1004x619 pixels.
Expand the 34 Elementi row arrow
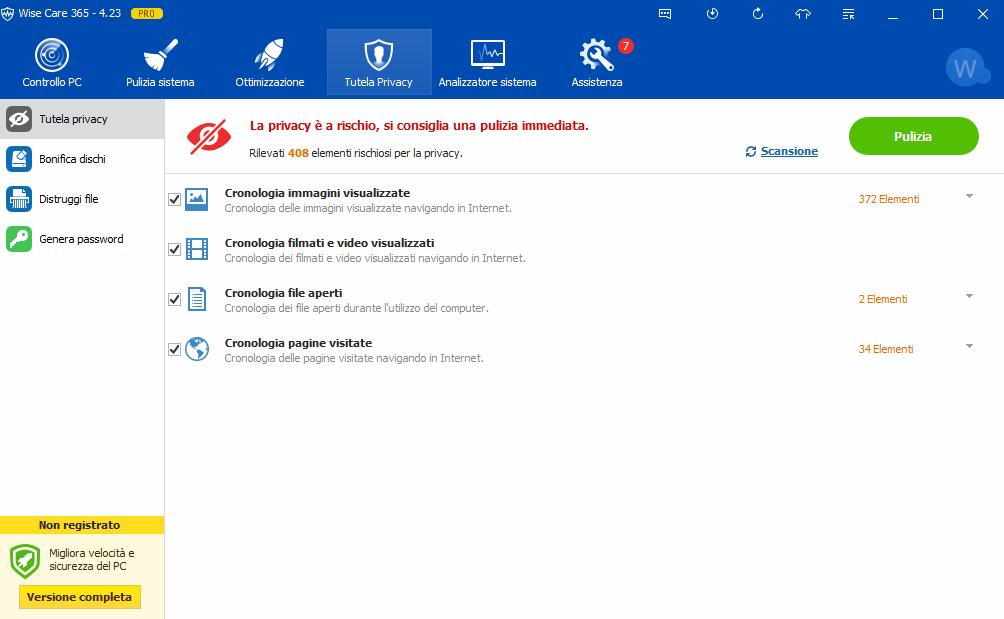969,346
